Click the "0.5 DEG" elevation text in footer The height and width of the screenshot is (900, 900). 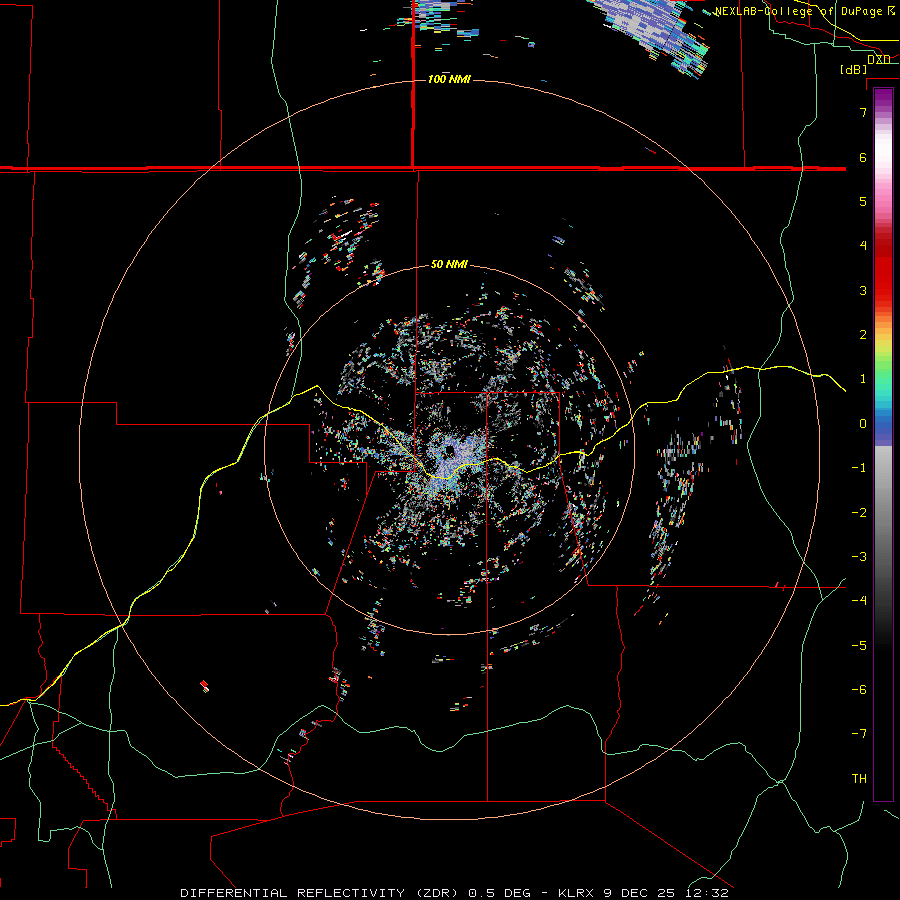[499, 893]
